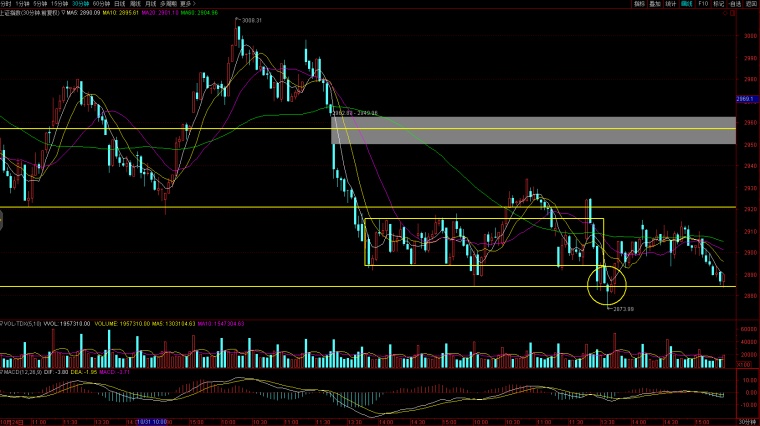The height and width of the screenshot is (426, 760).
Task: Click the red square icon near price axis
Action: coord(733,13)
